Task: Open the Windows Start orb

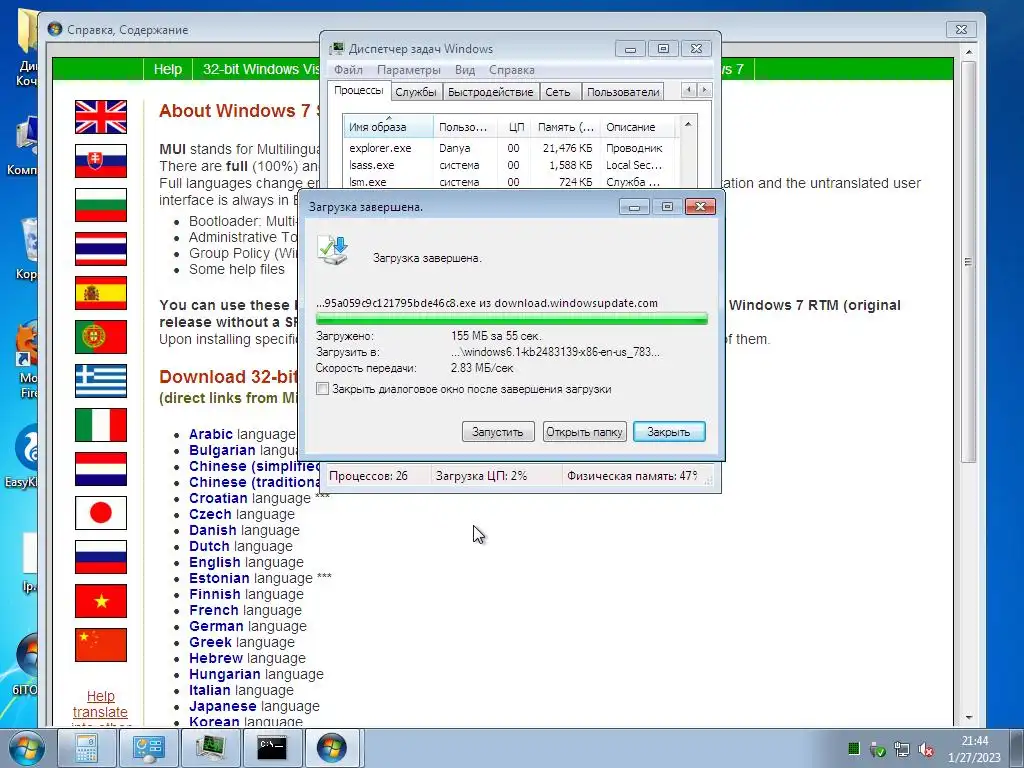Action: [27, 748]
